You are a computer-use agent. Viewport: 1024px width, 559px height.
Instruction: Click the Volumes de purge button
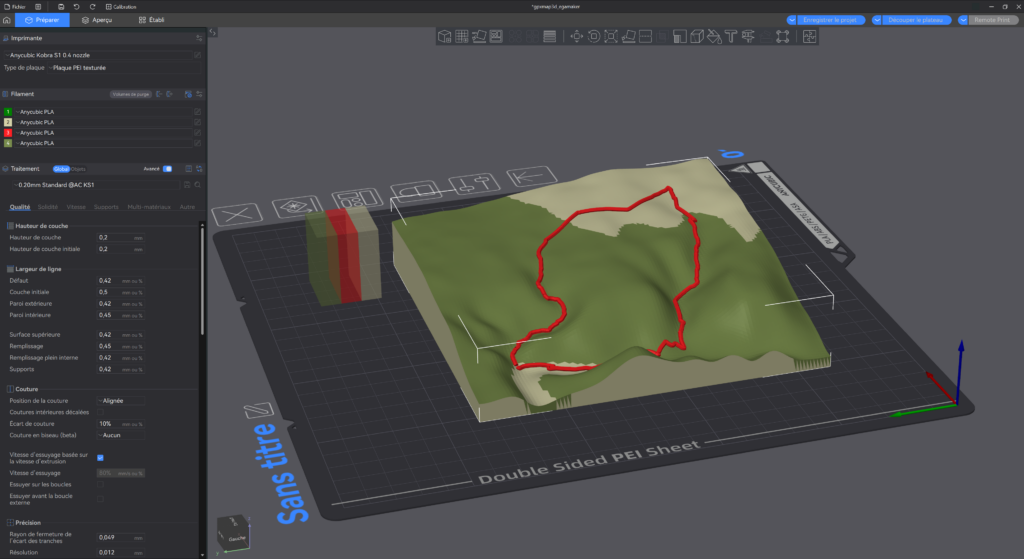click(x=130, y=94)
